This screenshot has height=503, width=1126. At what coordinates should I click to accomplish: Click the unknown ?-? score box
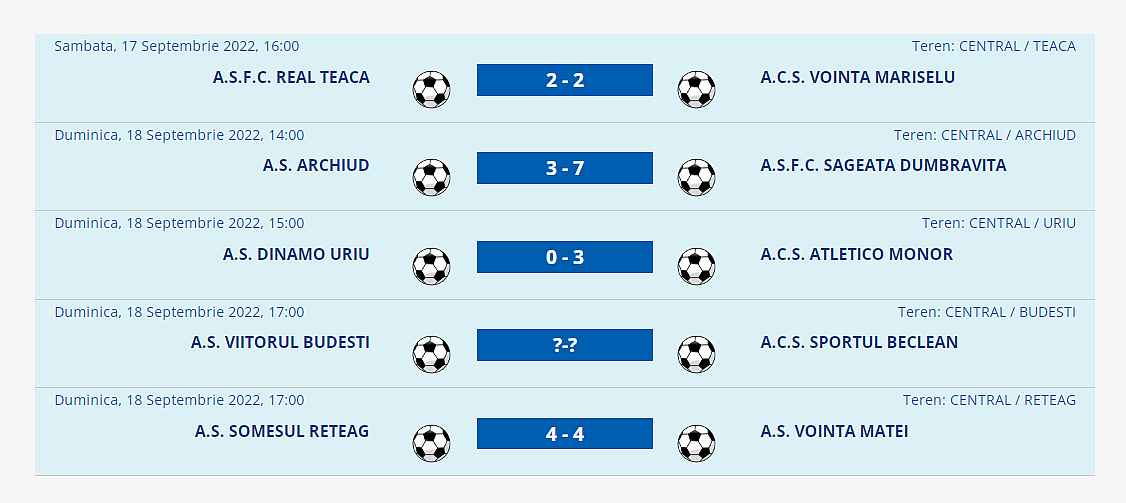564,345
